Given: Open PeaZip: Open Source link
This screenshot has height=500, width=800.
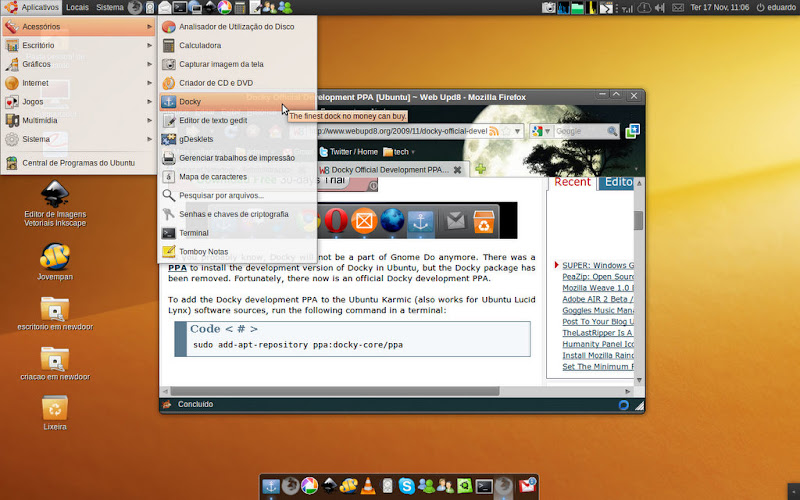Looking at the screenshot, I should pos(598,277).
